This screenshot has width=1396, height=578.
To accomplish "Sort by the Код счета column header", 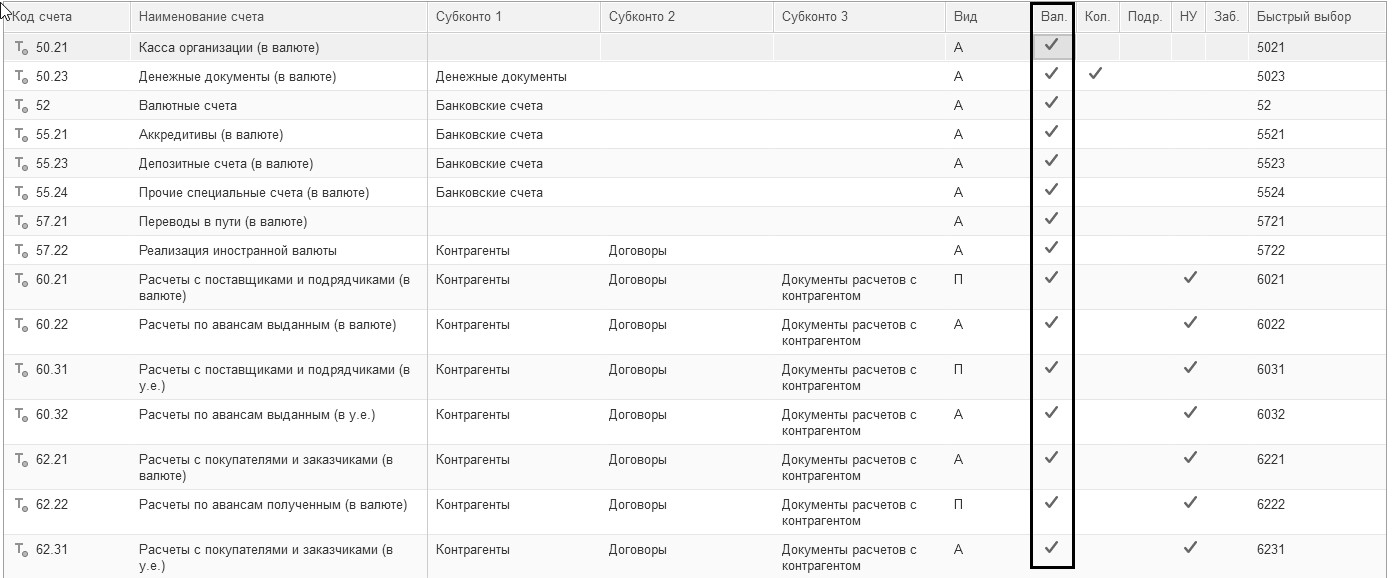I will coord(45,17).
